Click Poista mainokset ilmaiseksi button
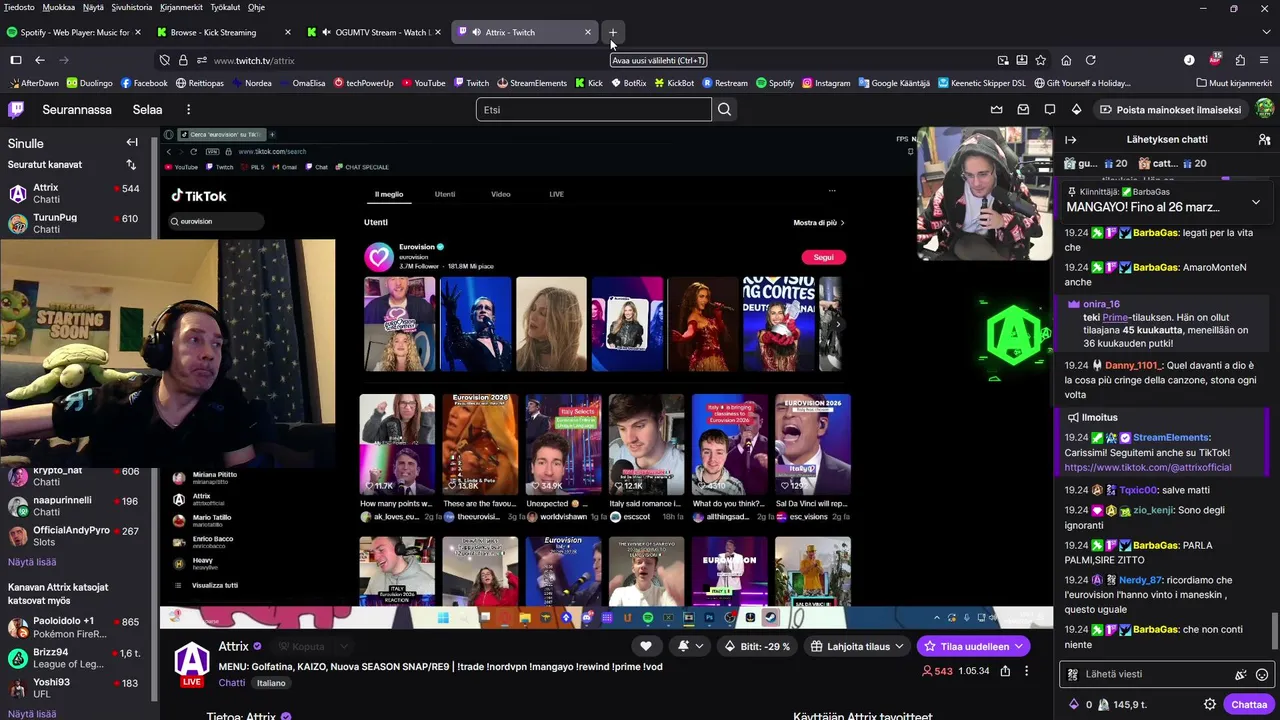Viewport: 1280px width, 720px height. 1170,109
